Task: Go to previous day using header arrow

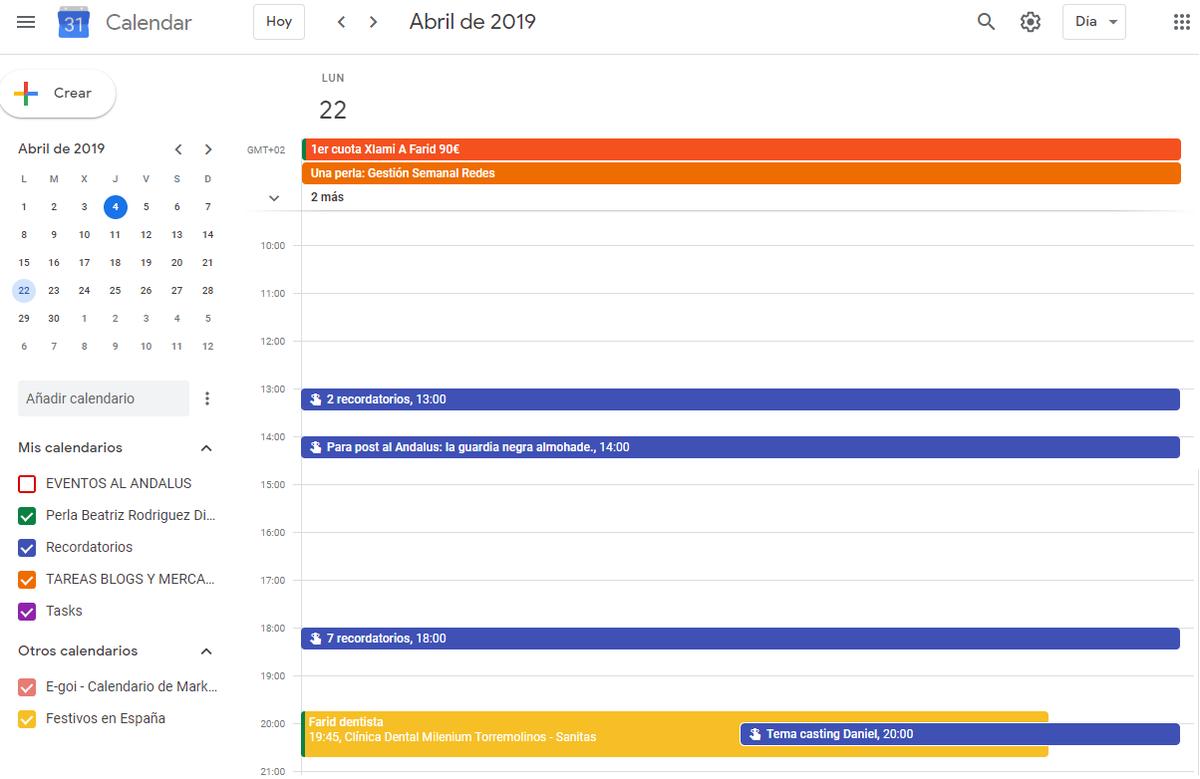Action: 341,22
